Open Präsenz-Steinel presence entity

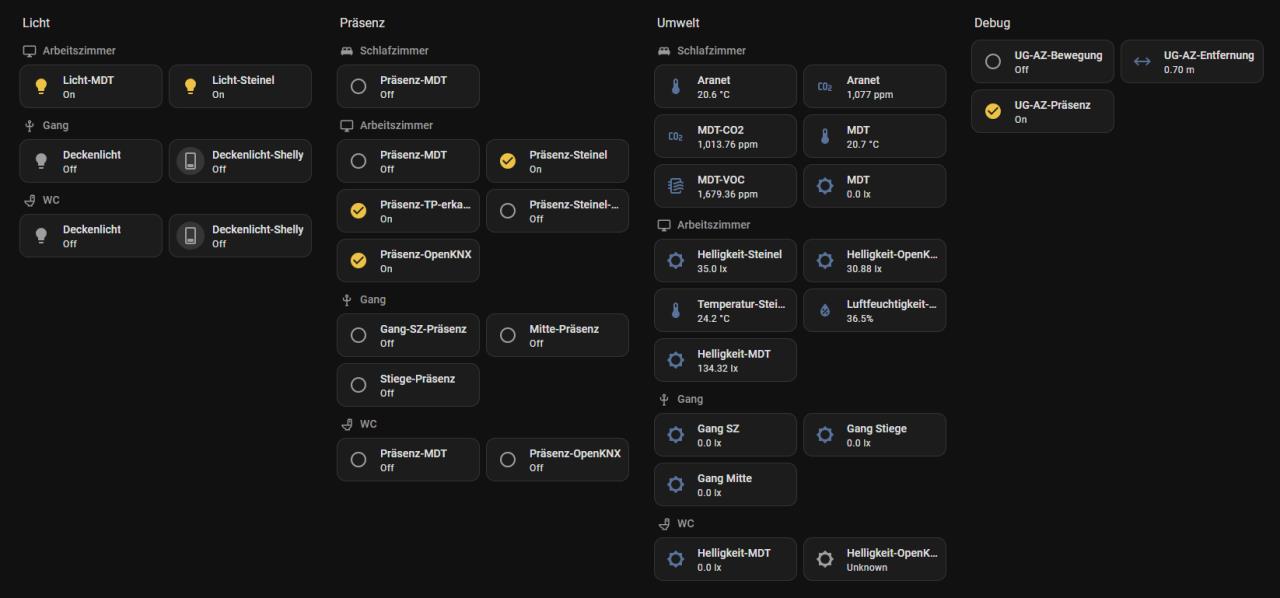point(558,161)
